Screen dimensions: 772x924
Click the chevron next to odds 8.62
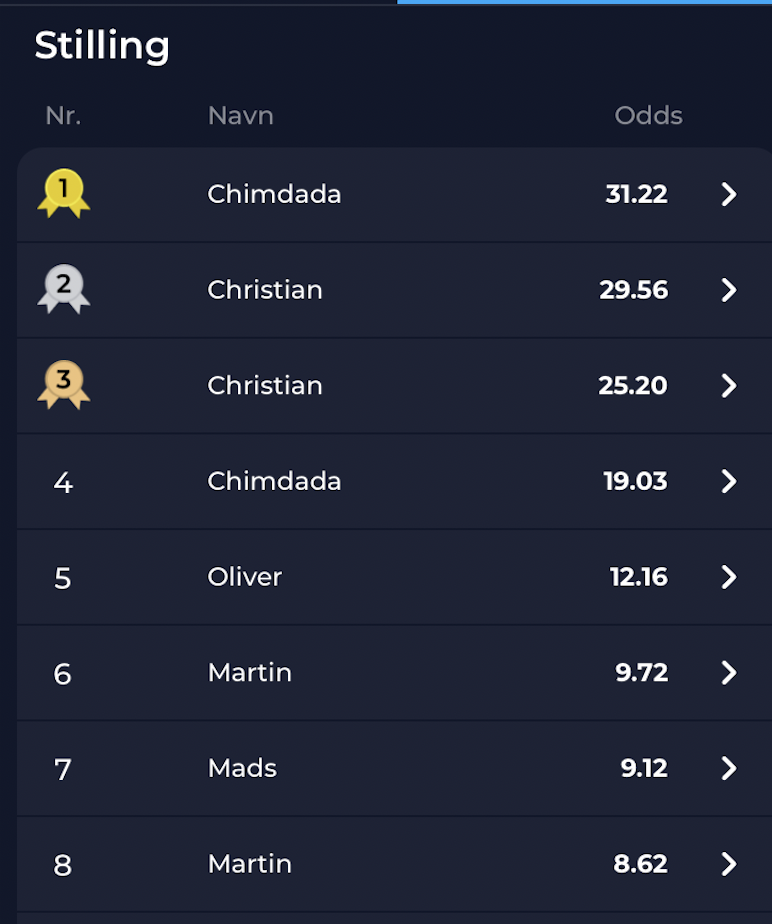point(729,864)
